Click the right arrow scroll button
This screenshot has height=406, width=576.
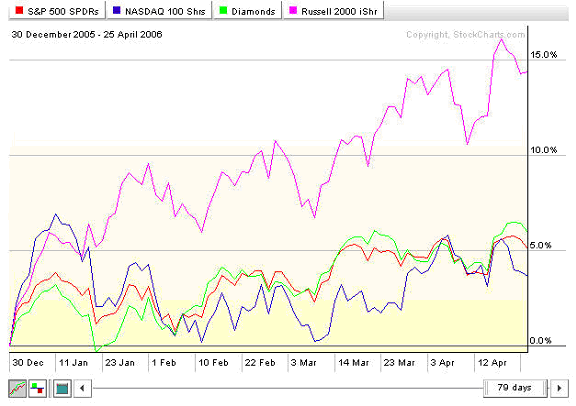pos(559,388)
